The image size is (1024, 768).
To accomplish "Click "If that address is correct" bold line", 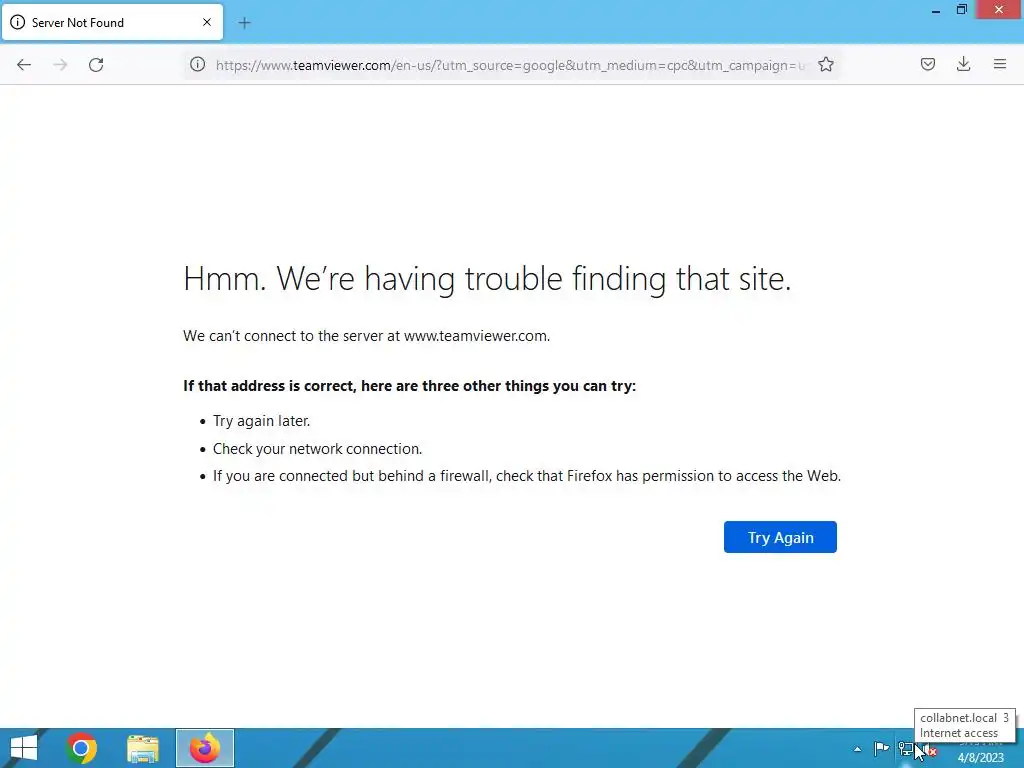I will point(409,386).
